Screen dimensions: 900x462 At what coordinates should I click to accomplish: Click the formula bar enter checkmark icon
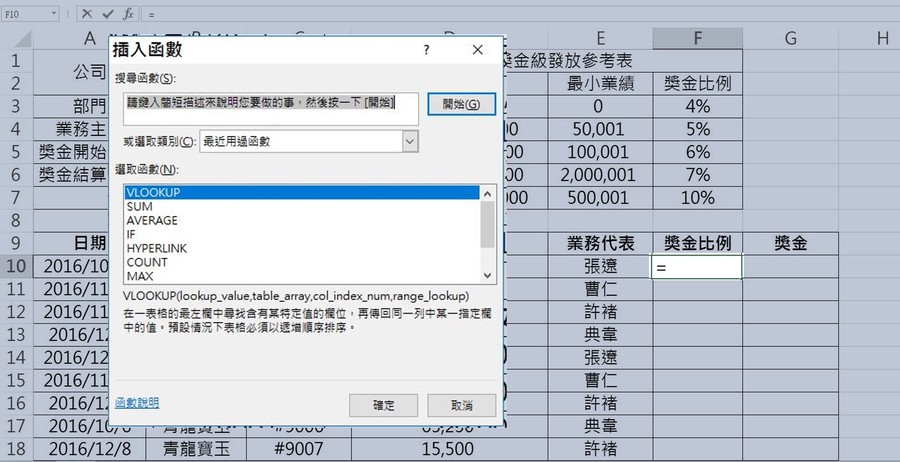point(107,14)
